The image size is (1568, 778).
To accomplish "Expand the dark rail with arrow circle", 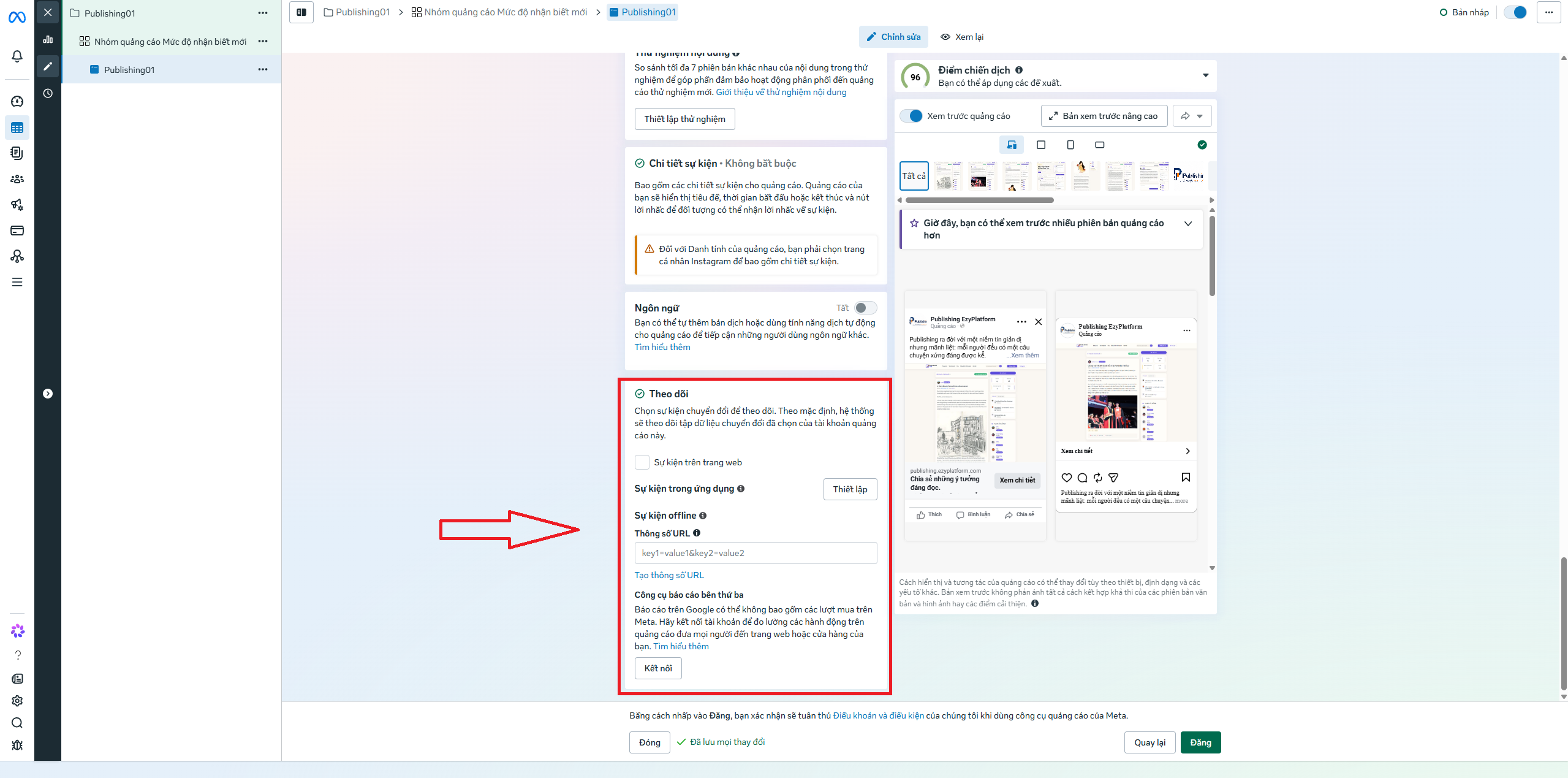I will 48,394.
